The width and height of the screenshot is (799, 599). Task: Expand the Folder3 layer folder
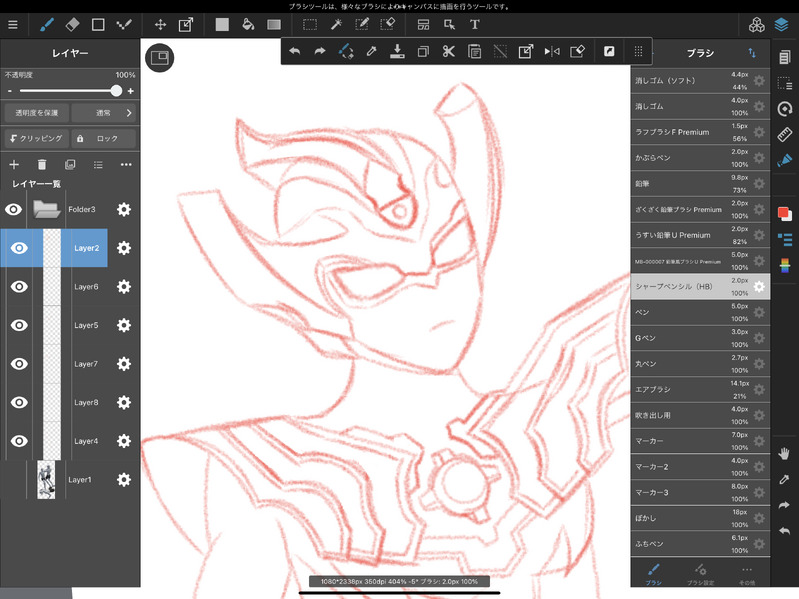coord(46,209)
